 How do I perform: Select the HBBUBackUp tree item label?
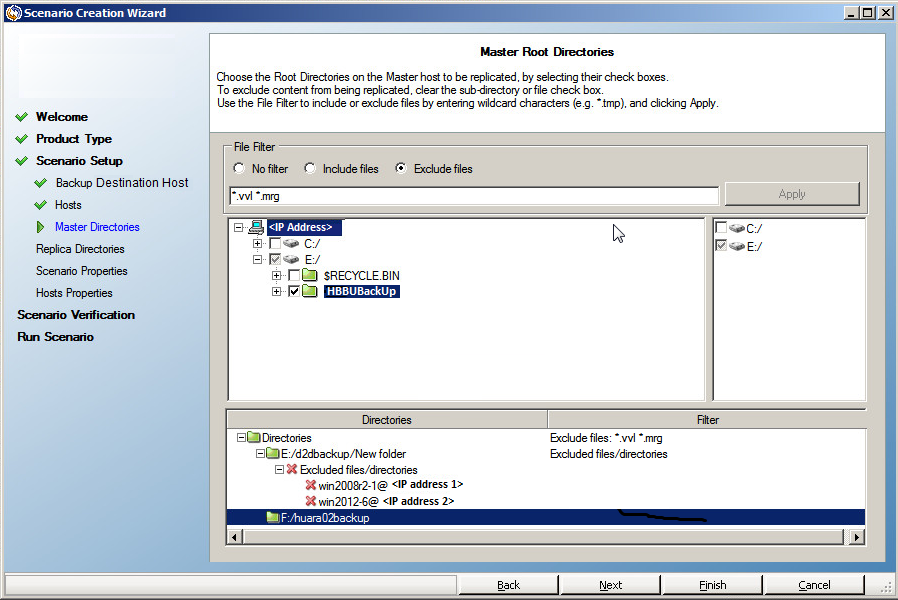point(361,291)
